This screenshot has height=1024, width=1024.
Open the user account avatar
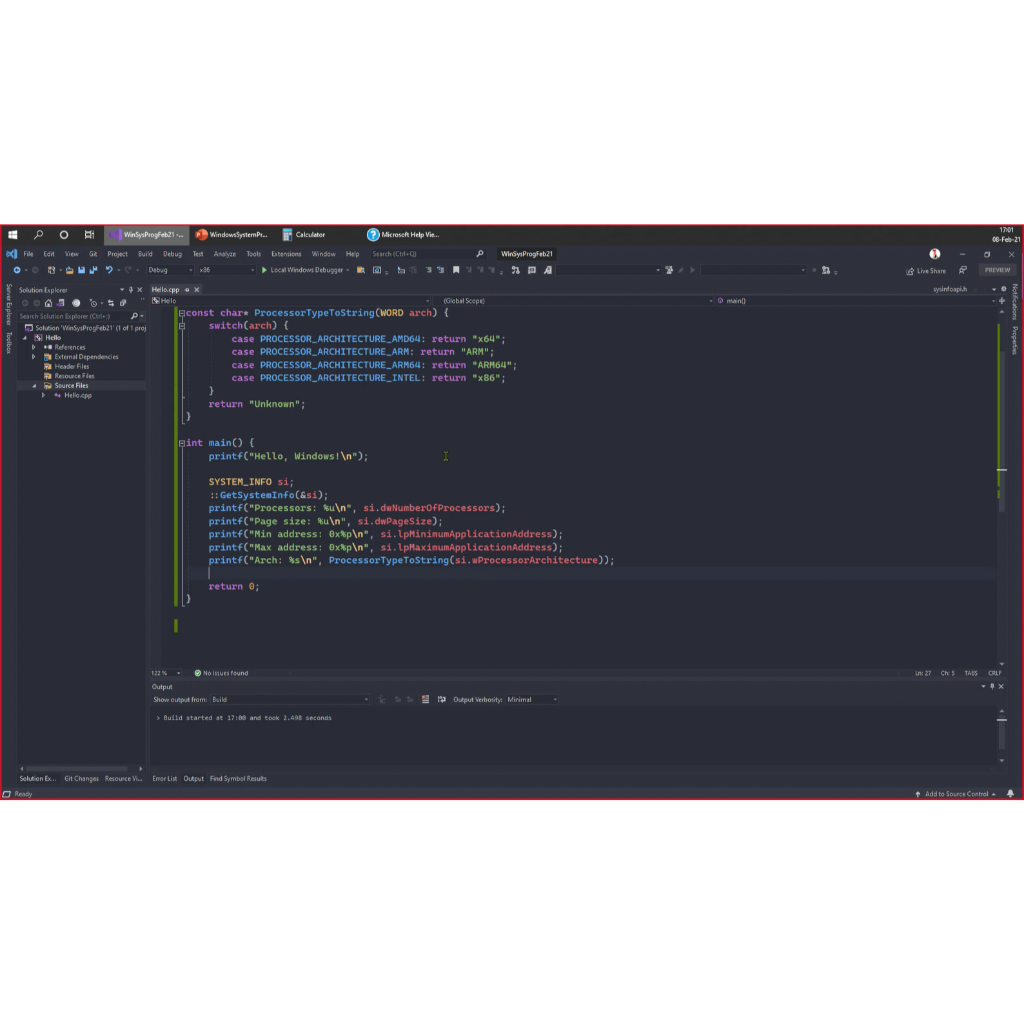tap(935, 253)
